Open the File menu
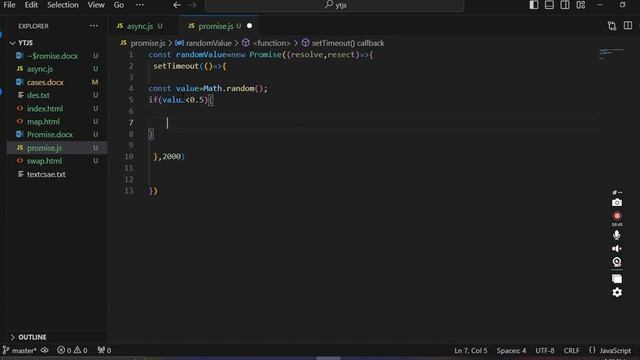Screen dimensions: 640x360 click(x=9, y=5)
